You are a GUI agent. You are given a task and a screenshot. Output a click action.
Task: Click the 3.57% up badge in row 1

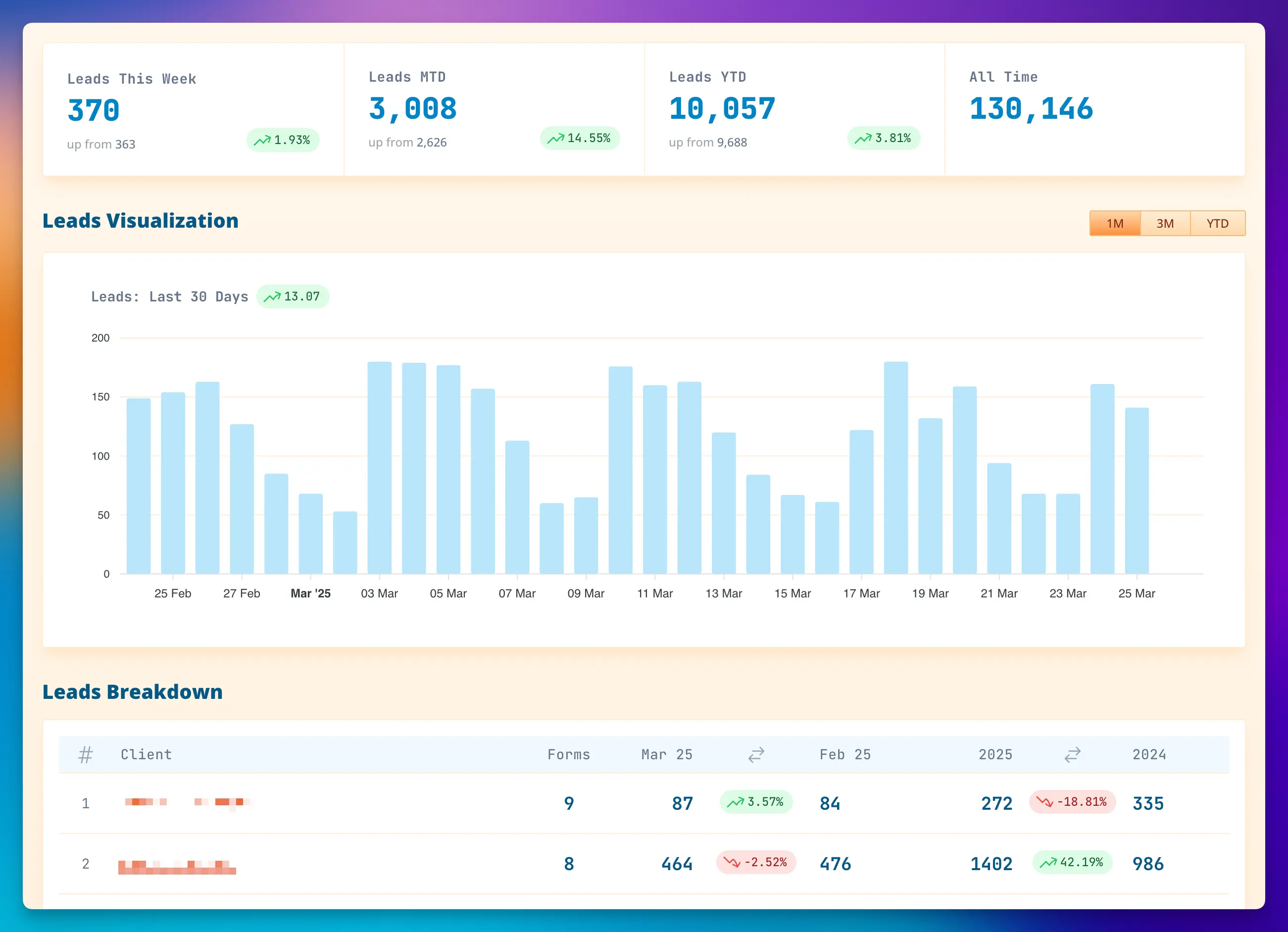tap(756, 801)
